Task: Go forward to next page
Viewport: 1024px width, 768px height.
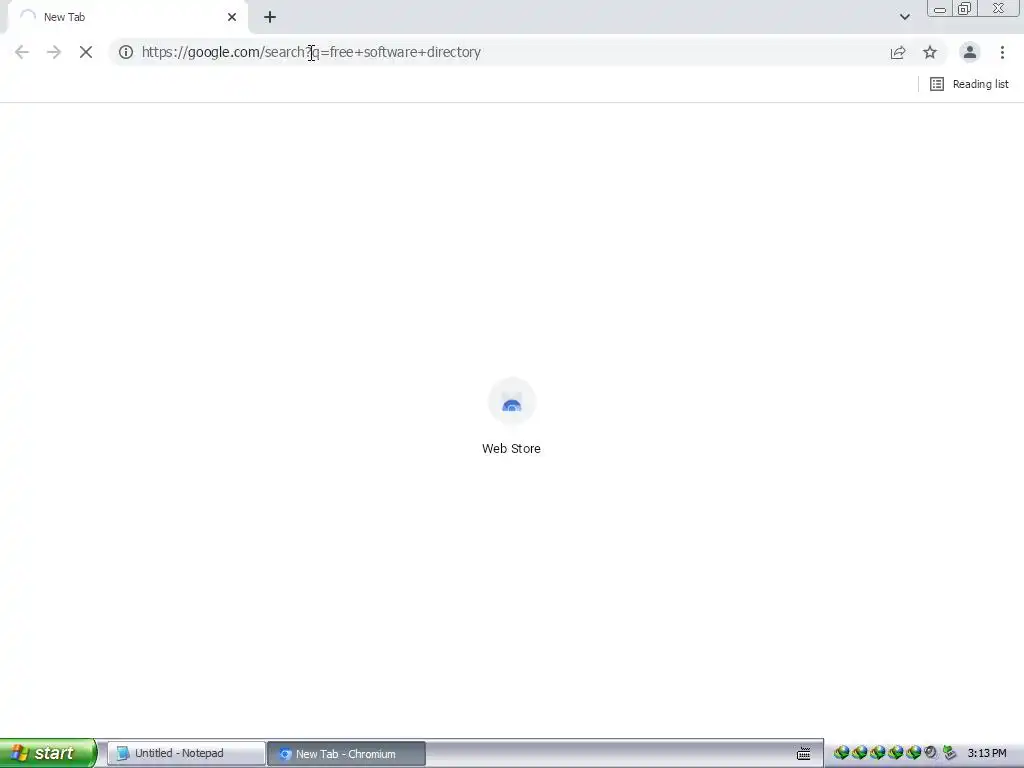Action: [54, 52]
